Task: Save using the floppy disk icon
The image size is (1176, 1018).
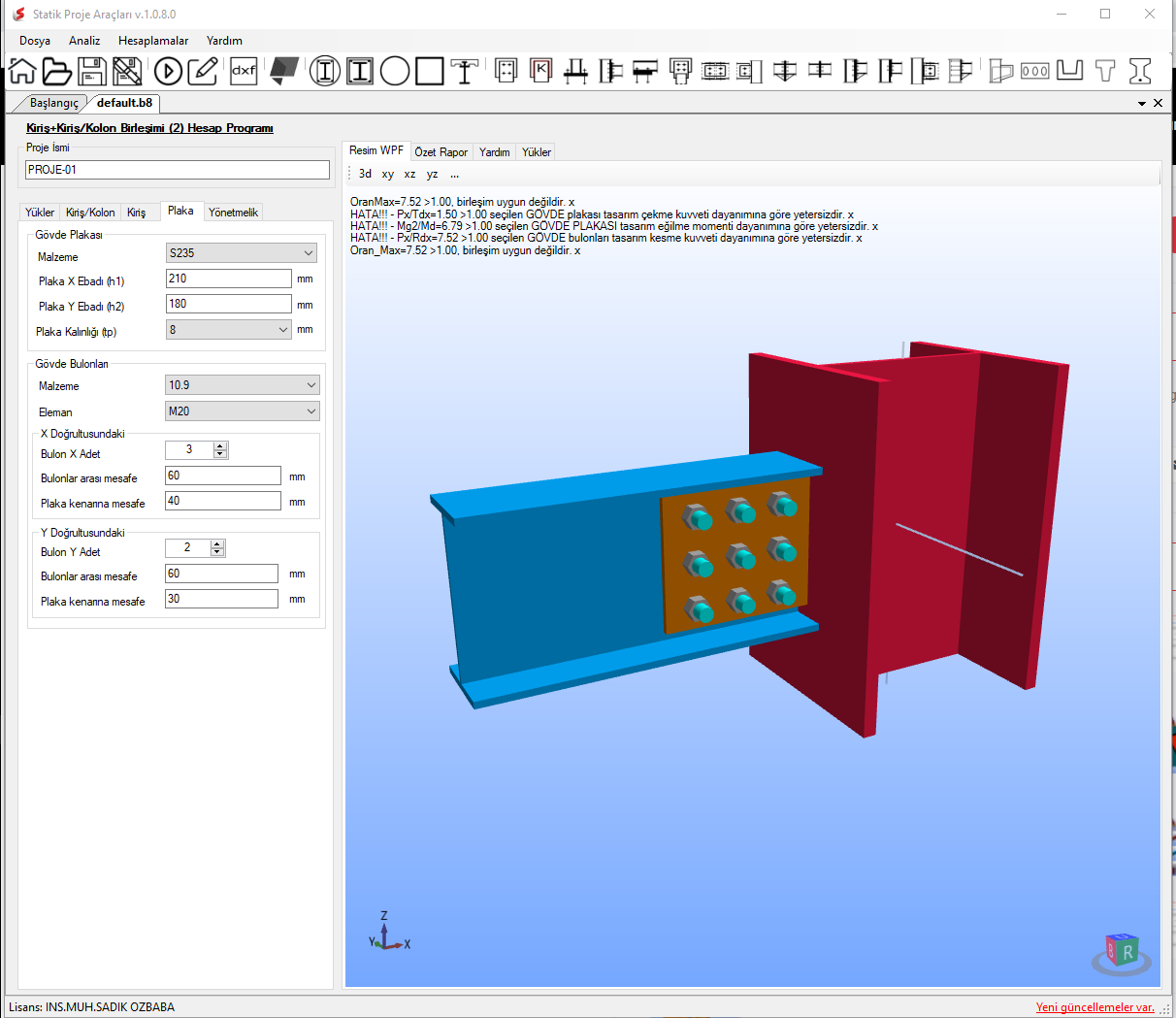Action: tap(91, 71)
